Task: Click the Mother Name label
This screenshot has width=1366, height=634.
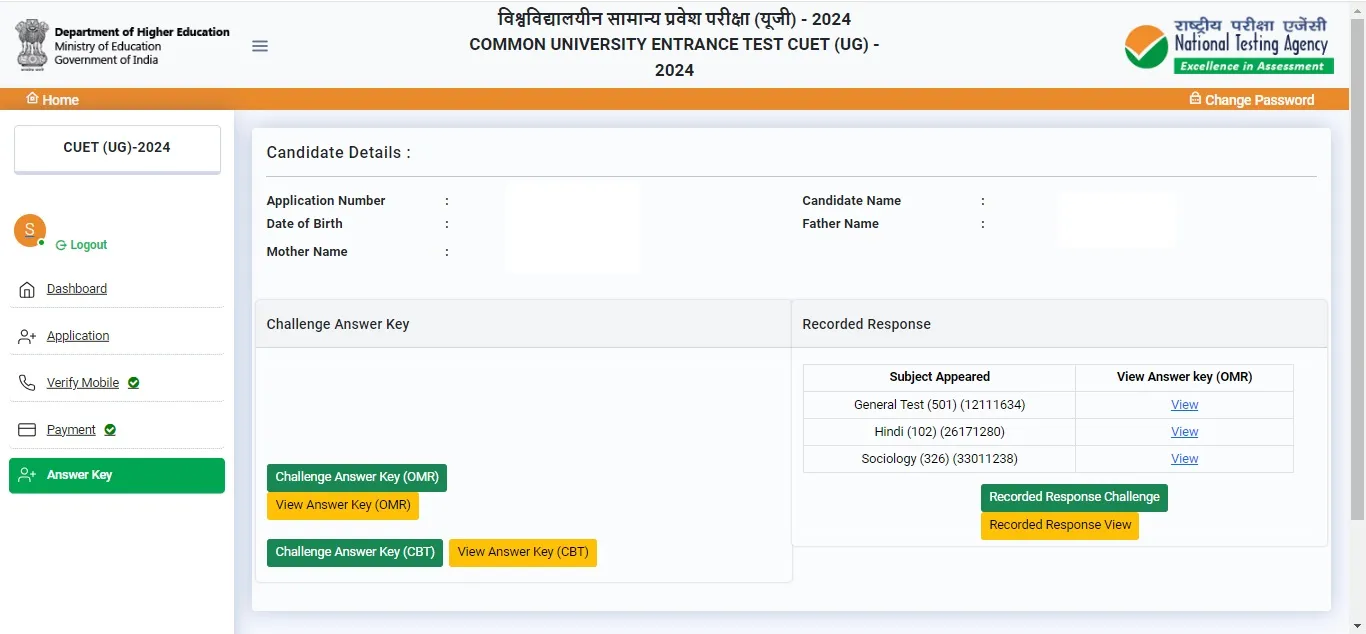Action: (307, 252)
